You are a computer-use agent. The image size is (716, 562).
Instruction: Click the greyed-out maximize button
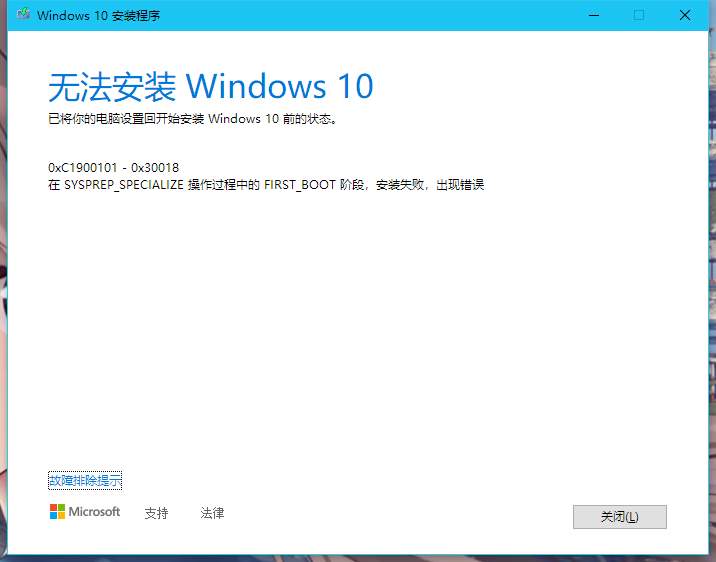click(x=639, y=15)
